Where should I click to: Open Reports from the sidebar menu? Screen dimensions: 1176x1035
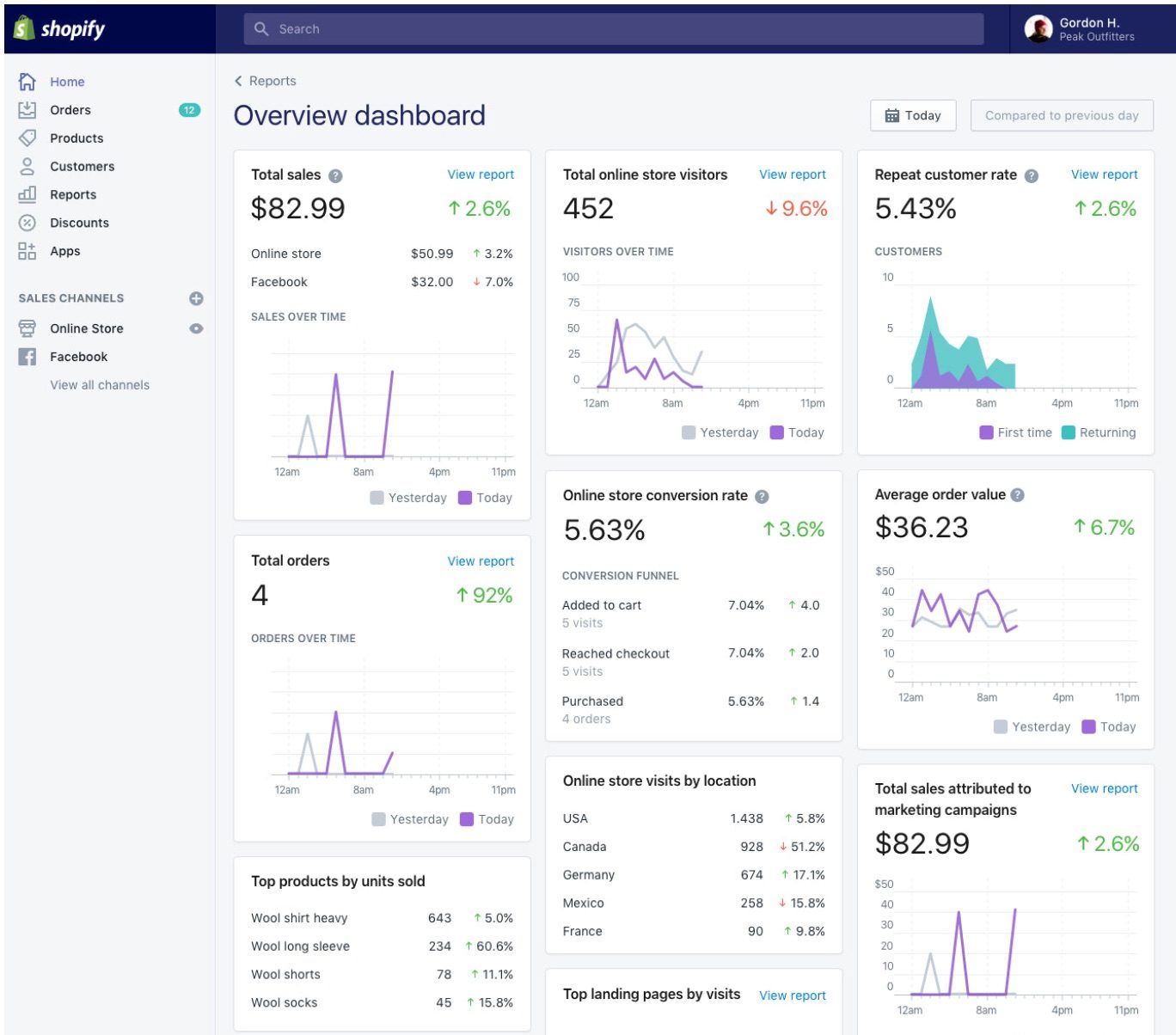coord(73,194)
